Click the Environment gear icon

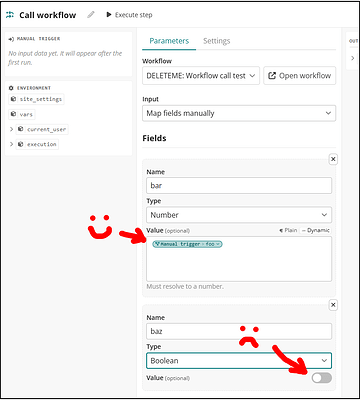point(11,88)
